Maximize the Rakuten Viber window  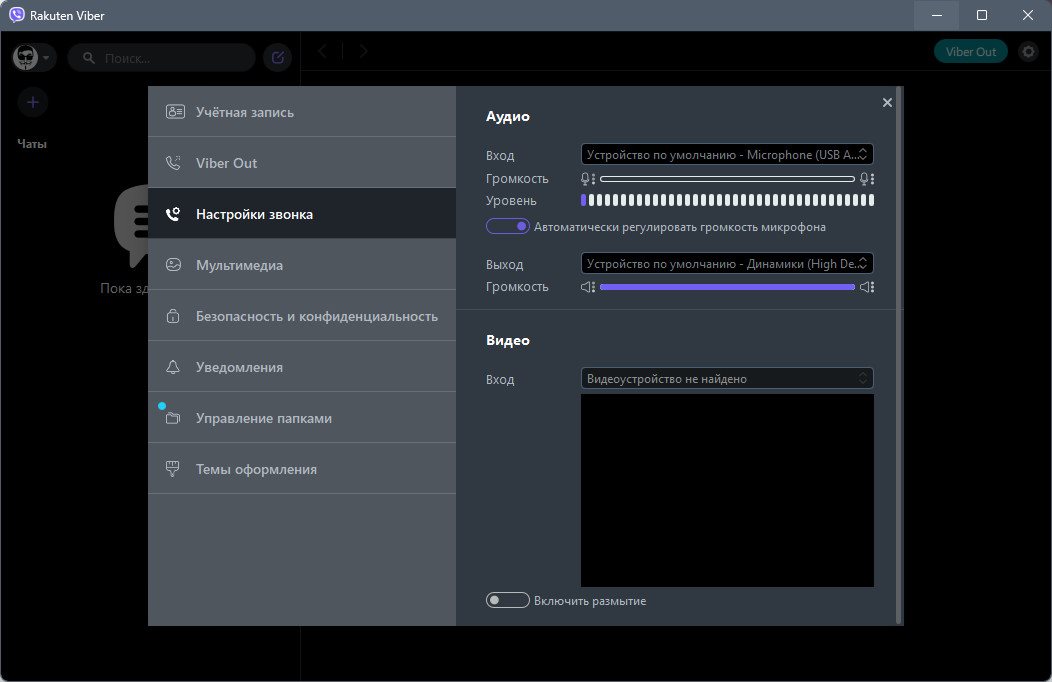tap(982, 15)
